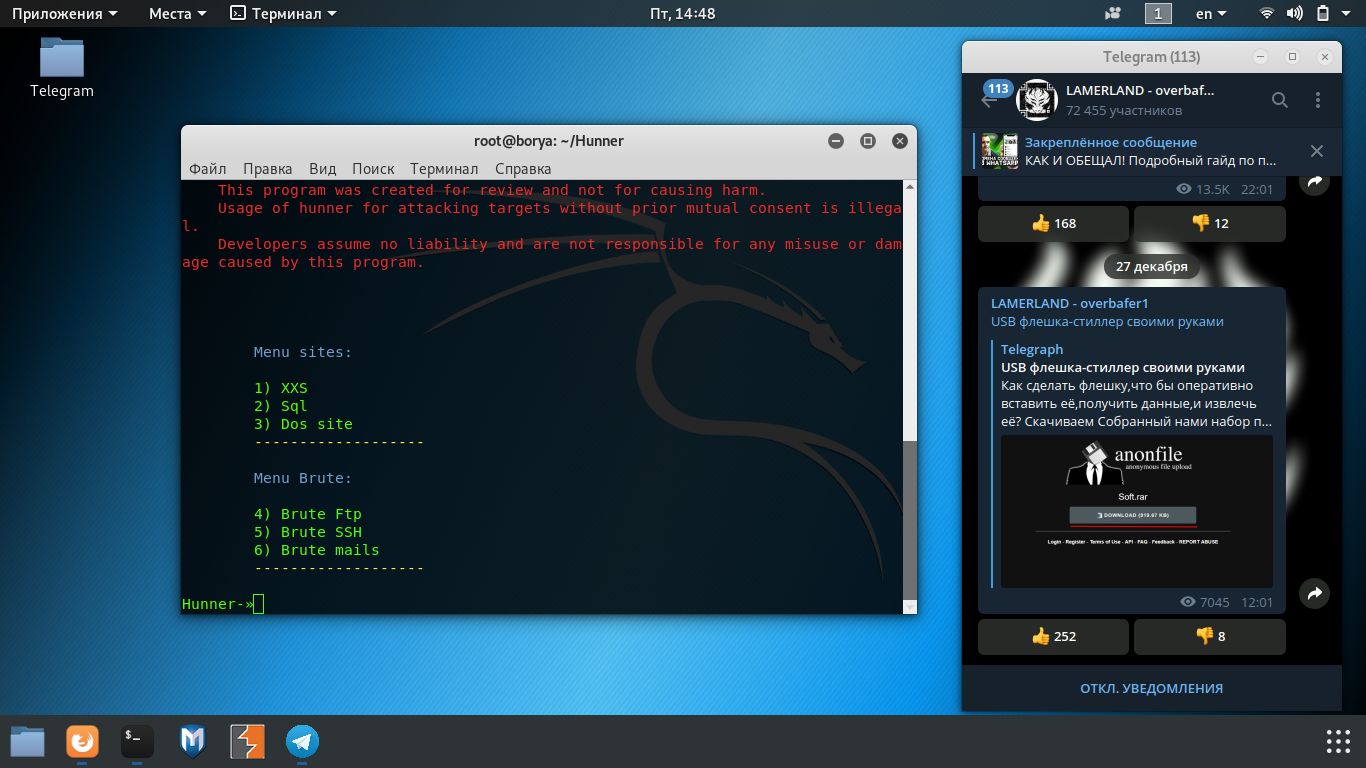This screenshot has height=768, width=1366.
Task: Click the '3) Dos site' line
Action: pos(303,424)
